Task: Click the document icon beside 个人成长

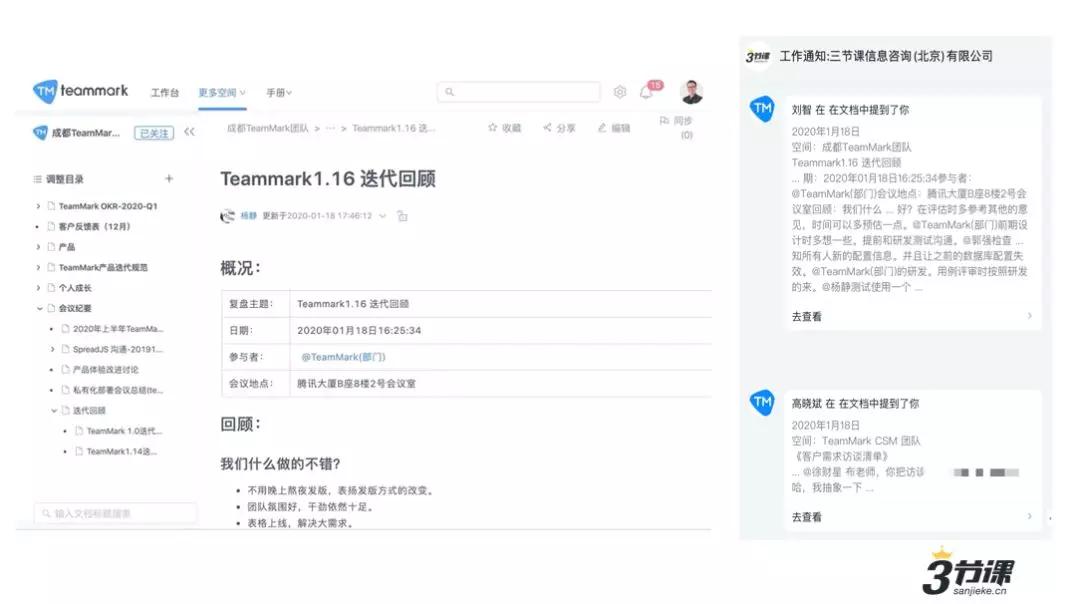Action: click(x=51, y=288)
